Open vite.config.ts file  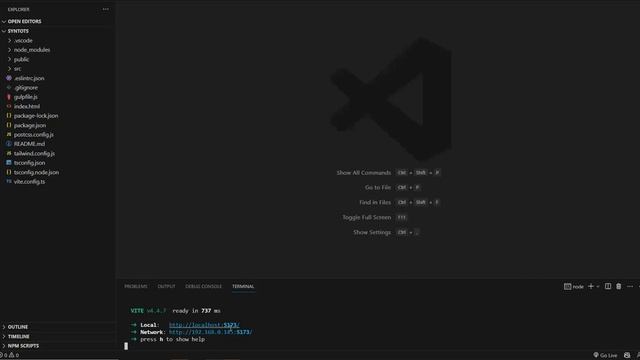[29, 182]
